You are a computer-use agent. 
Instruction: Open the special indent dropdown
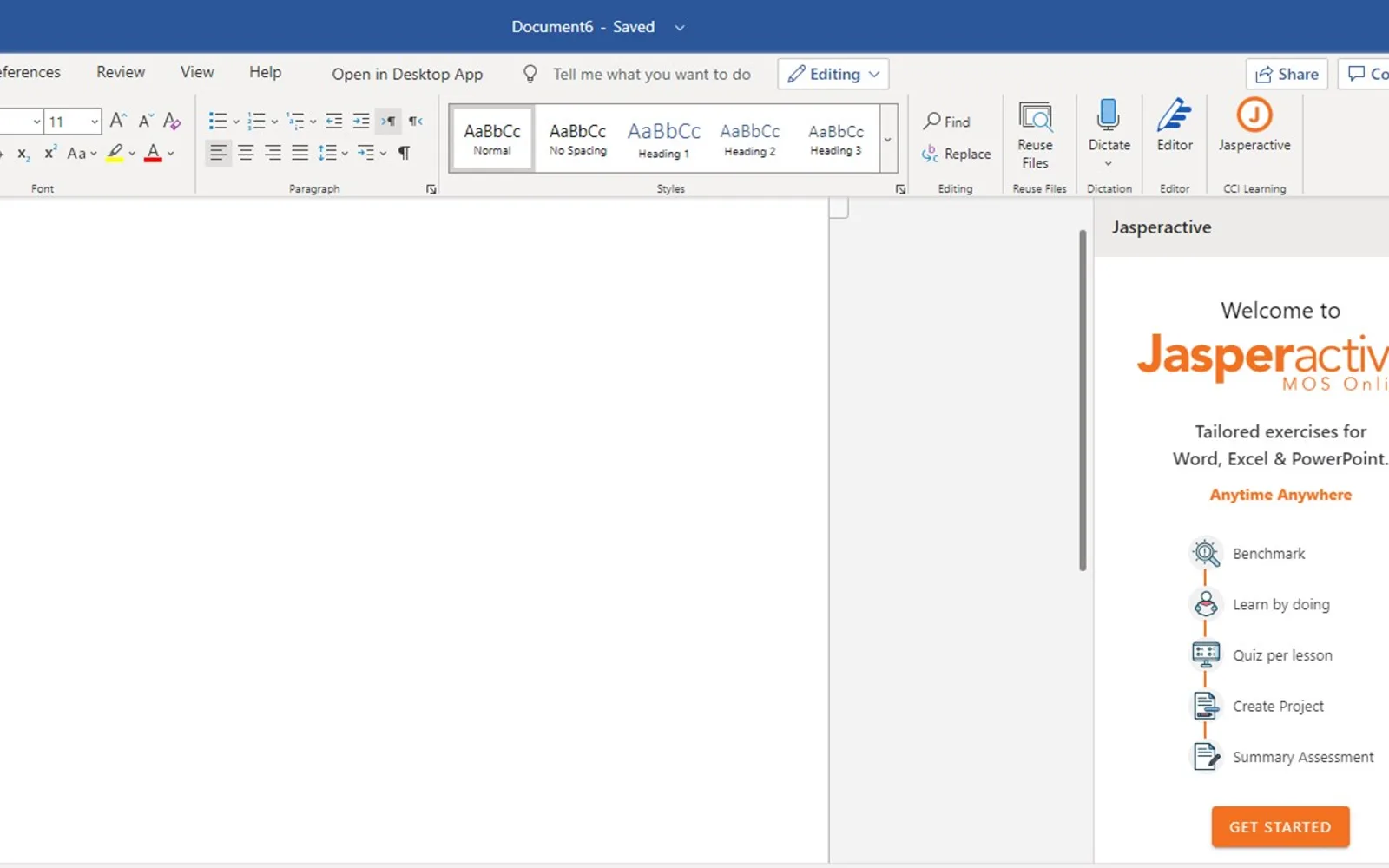[x=372, y=154]
